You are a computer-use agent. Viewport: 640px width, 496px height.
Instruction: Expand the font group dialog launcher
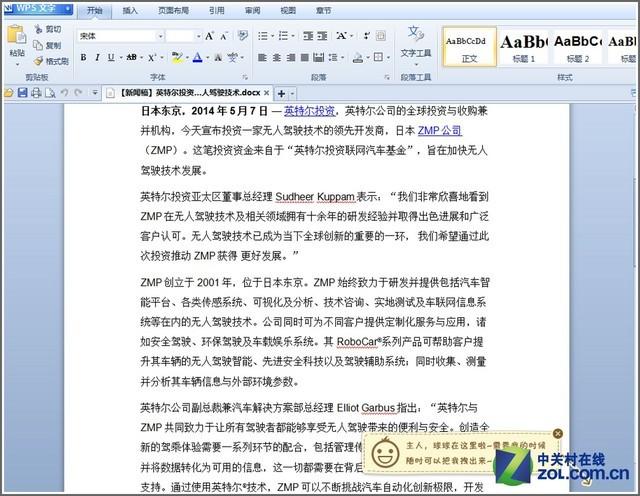245,77
